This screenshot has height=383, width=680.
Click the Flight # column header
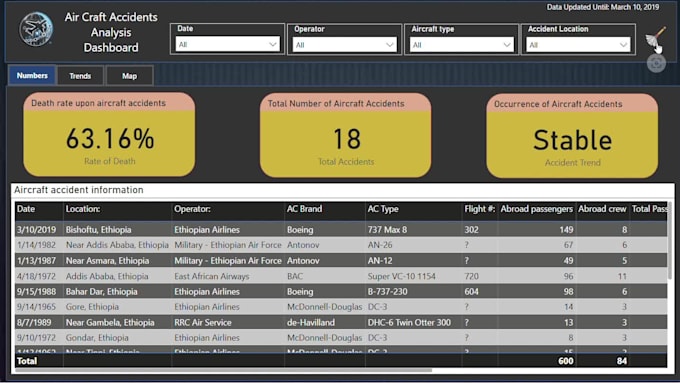click(480, 209)
